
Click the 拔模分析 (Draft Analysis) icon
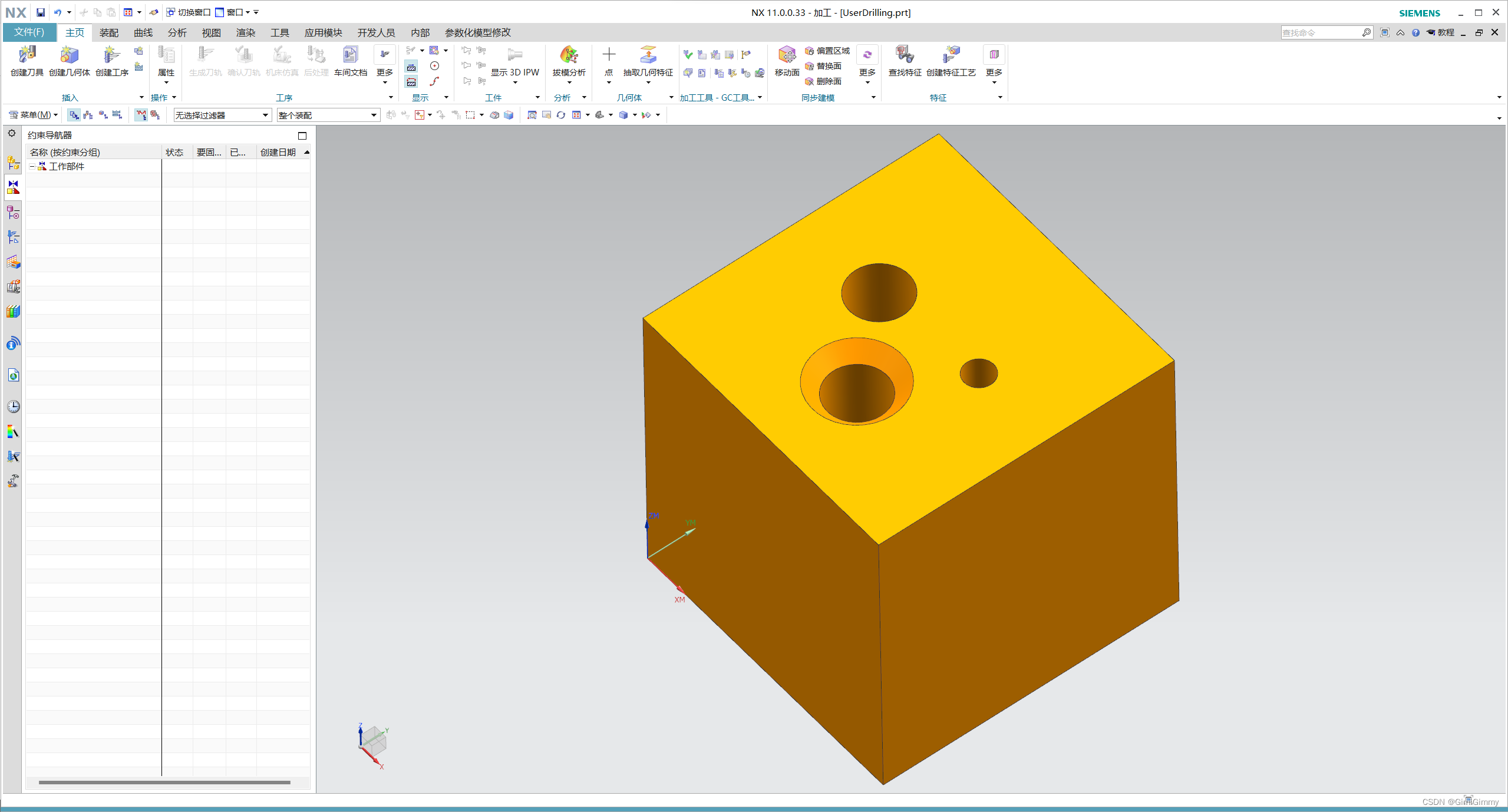tap(569, 56)
